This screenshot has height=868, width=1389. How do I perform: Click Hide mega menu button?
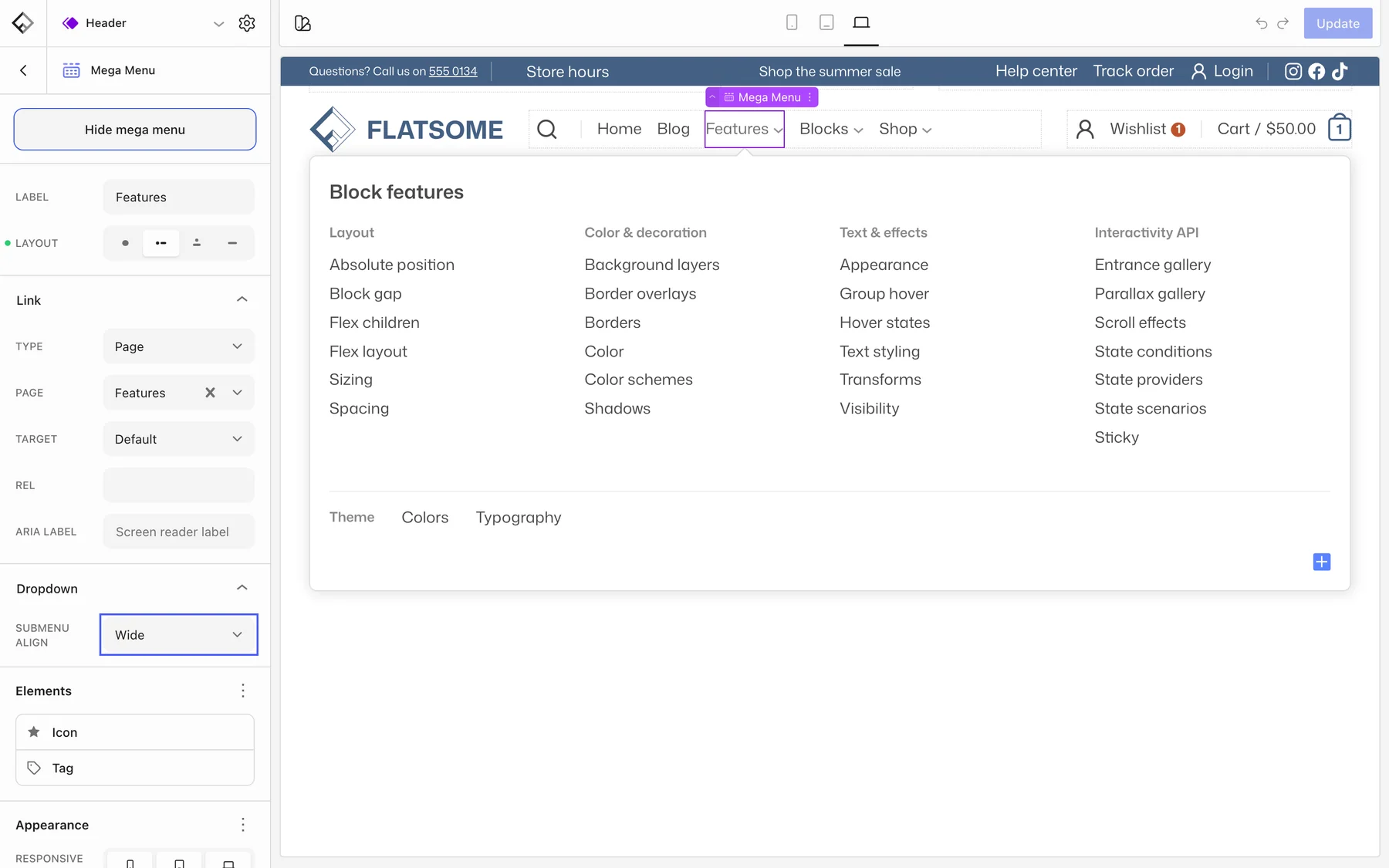(x=135, y=130)
